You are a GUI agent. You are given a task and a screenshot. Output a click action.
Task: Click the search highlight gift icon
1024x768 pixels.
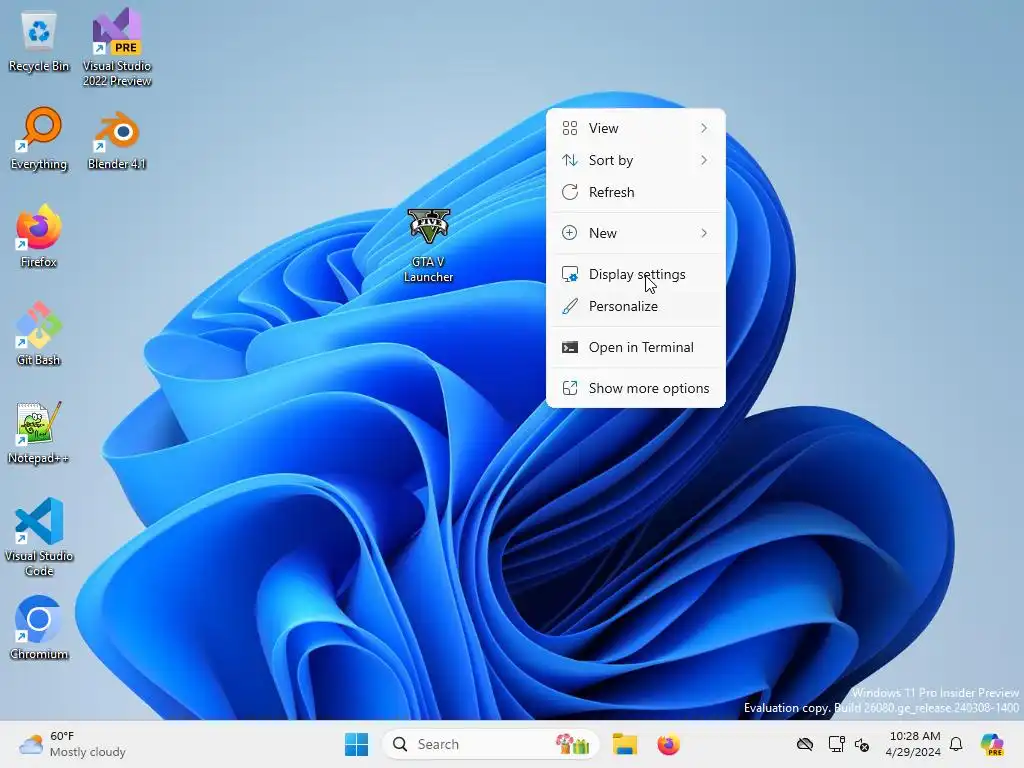click(572, 744)
